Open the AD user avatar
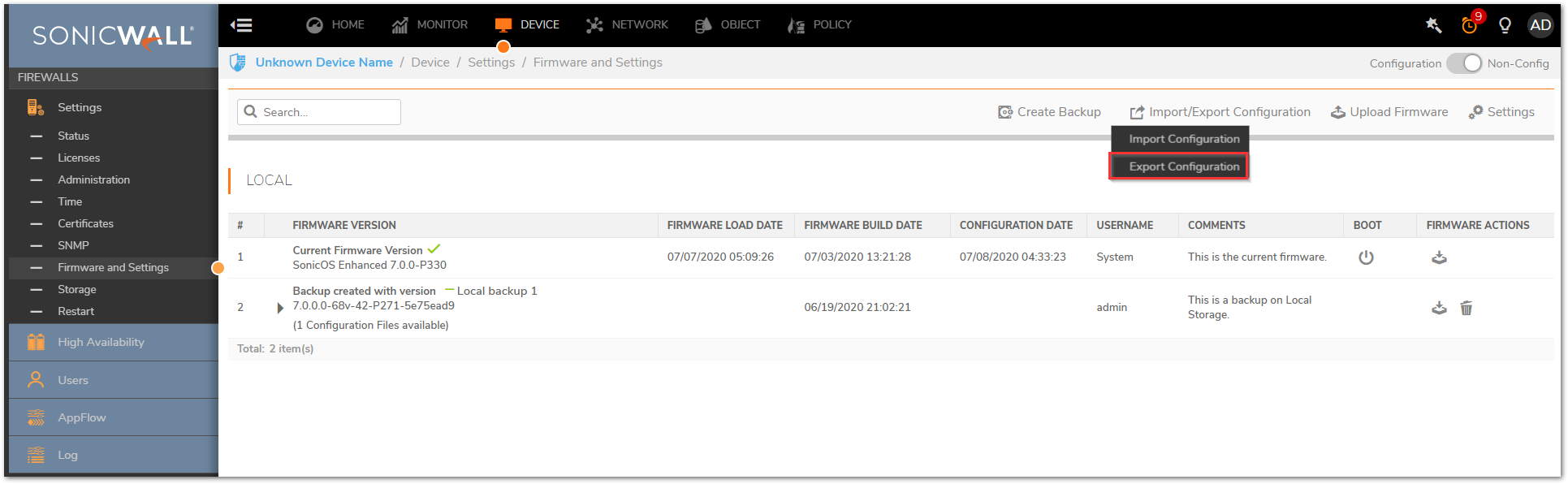Viewport: 1568px width, 484px height. pos(1540,25)
